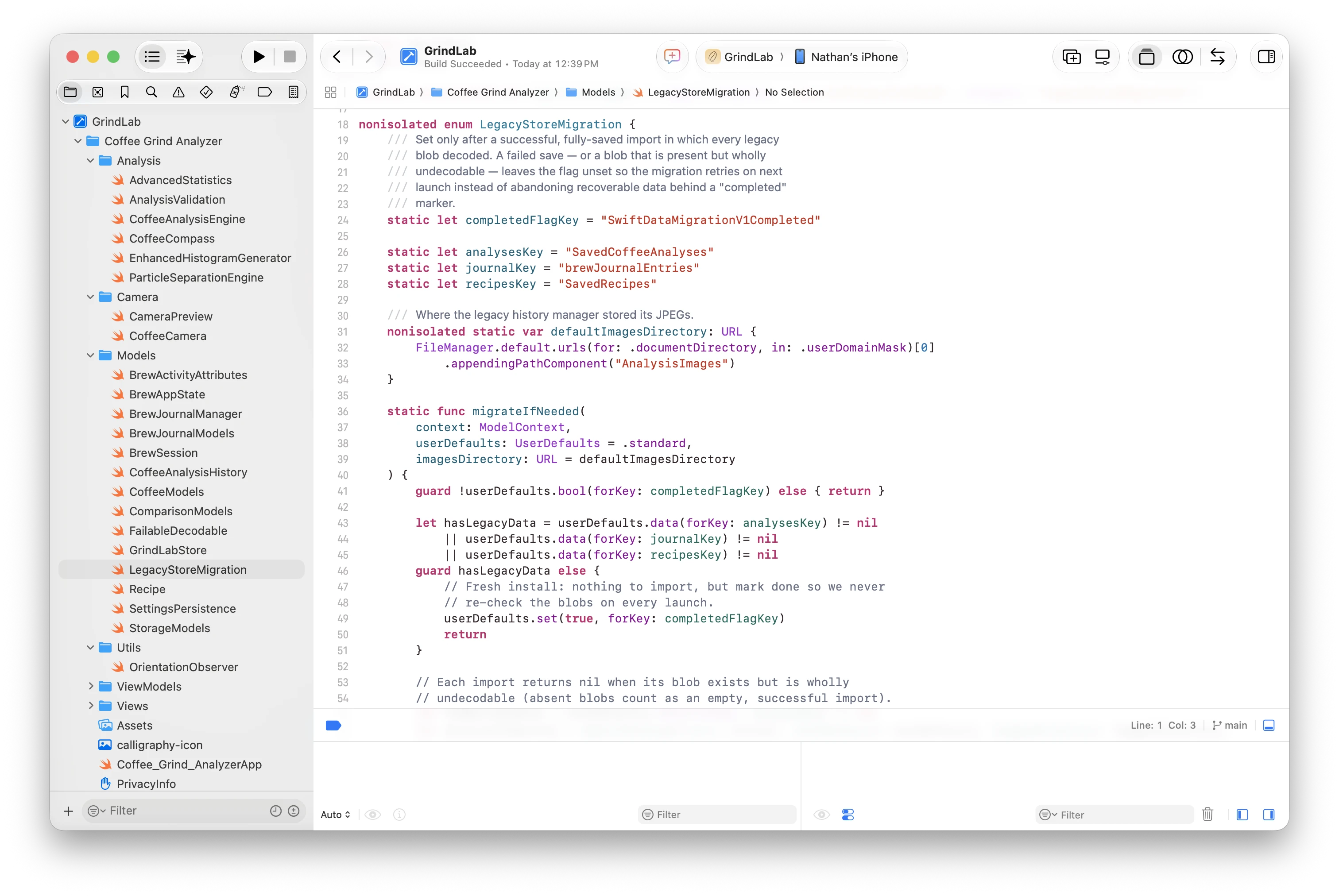
Task: Collapse the Coffee Grind Analyzer folder
Action: pyautogui.click(x=78, y=141)
